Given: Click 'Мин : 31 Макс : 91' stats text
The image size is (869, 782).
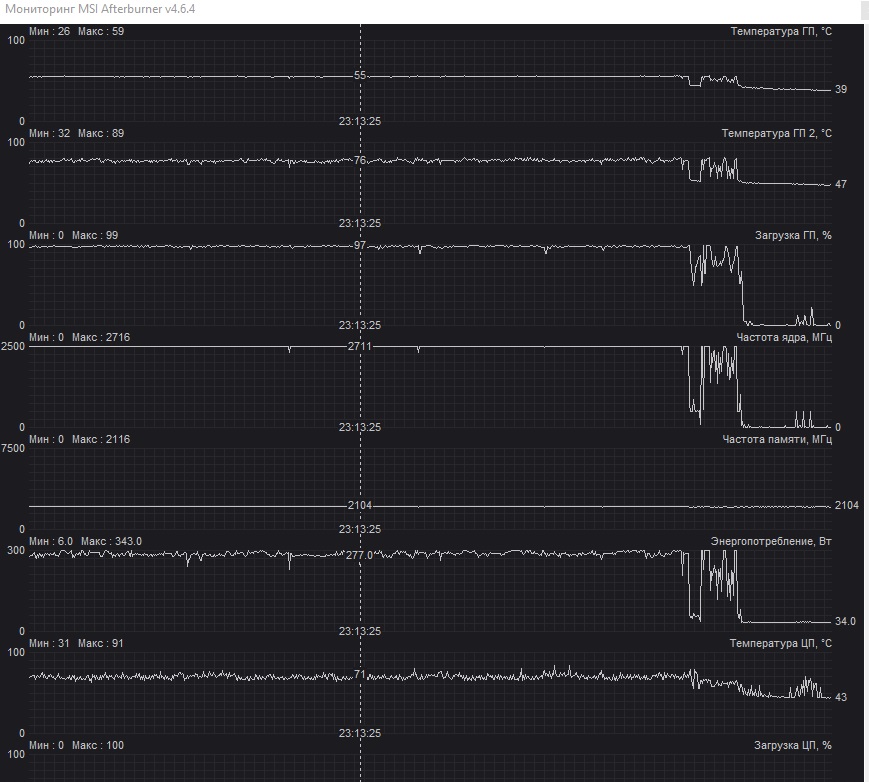Looking at the screenshot, I should point(76,643).
